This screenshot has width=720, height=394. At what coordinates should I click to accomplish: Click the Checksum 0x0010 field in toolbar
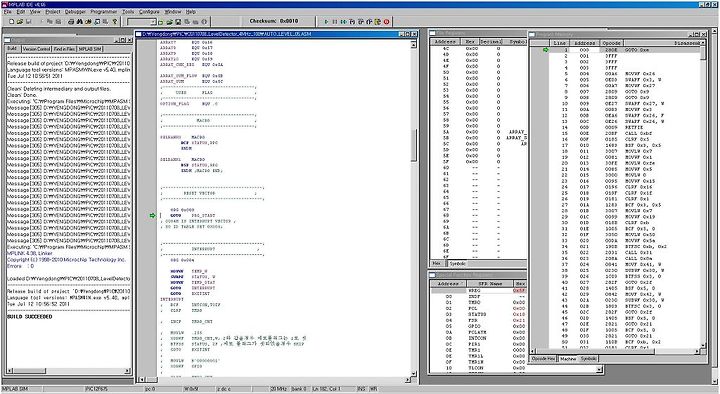tap(274, 21)
